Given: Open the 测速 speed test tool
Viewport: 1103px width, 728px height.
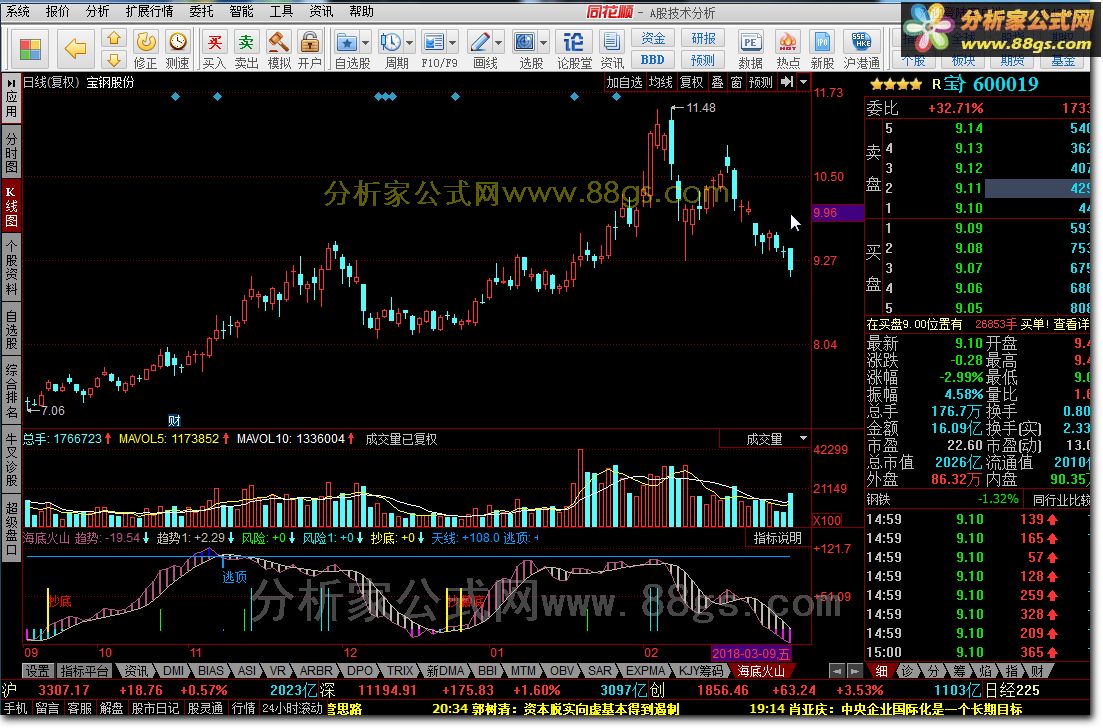Looking at the screenshot, I should pos(177,49).
